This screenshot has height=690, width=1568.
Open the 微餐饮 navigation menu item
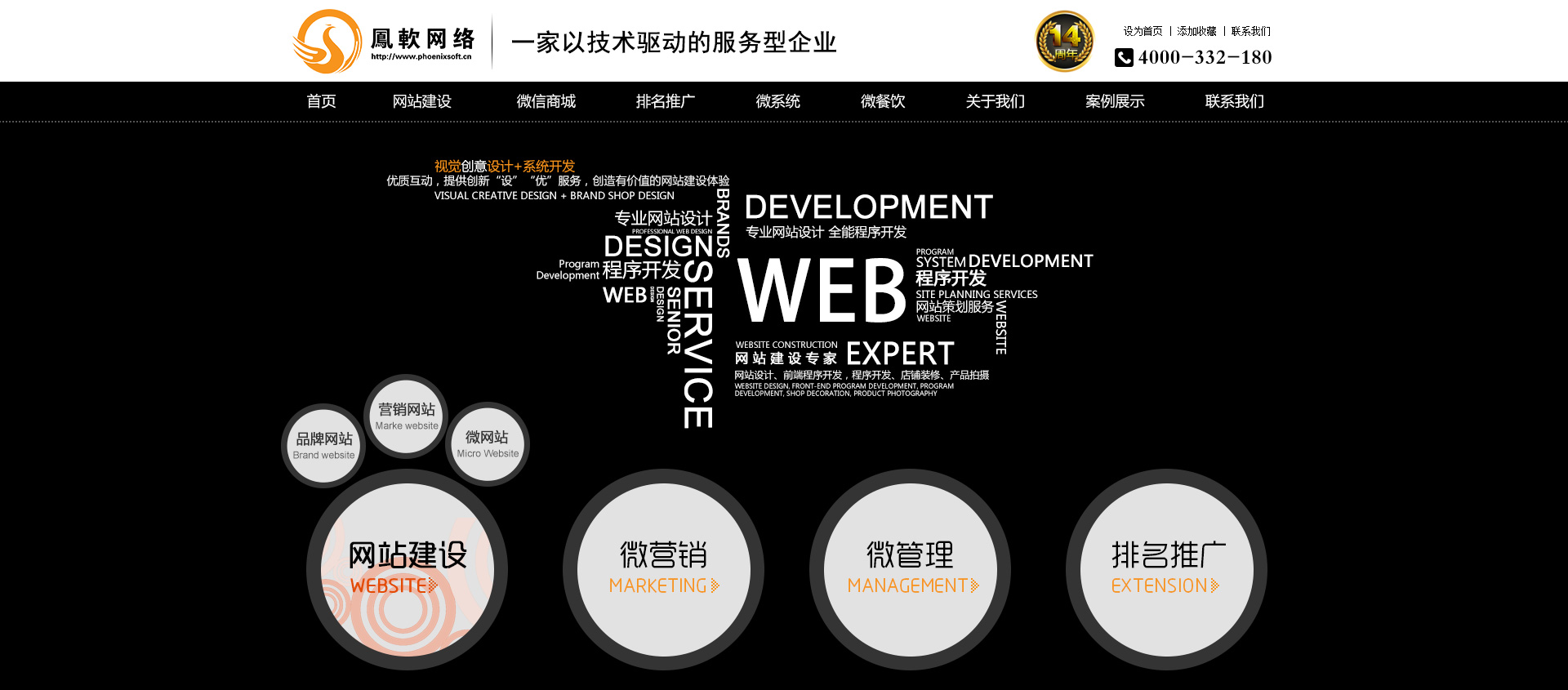tap(883, 101)
